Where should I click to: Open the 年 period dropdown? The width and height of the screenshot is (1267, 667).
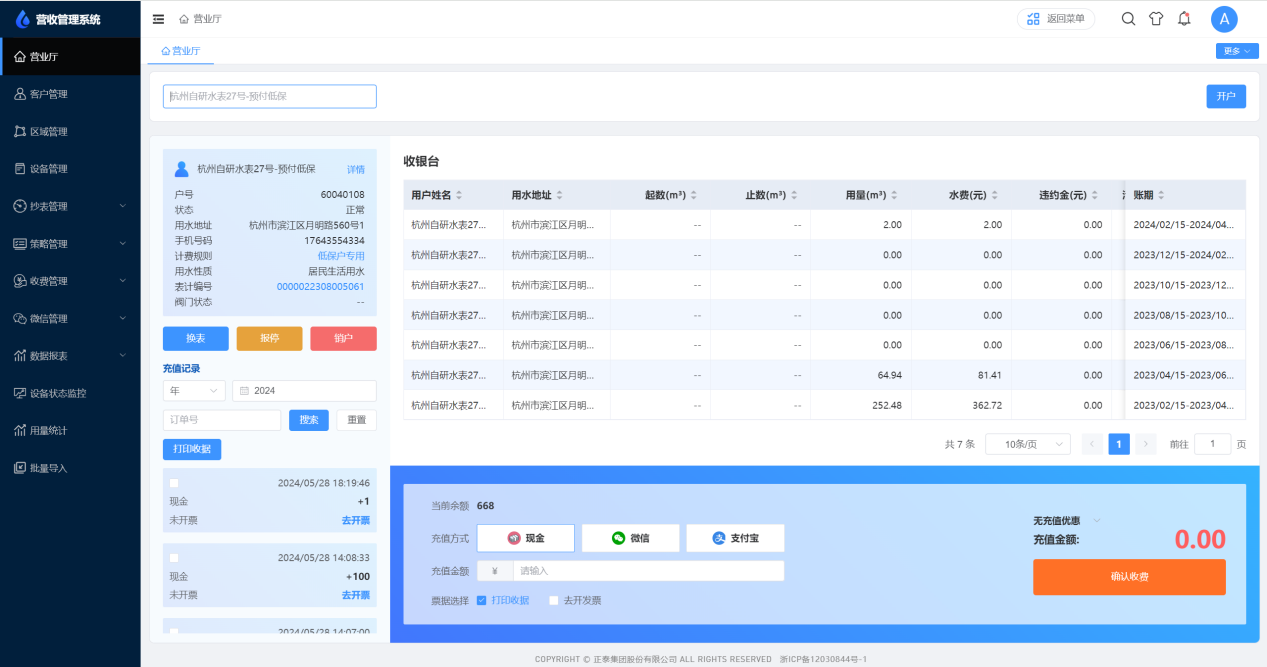pyautogui.click(x=194, y=391)
